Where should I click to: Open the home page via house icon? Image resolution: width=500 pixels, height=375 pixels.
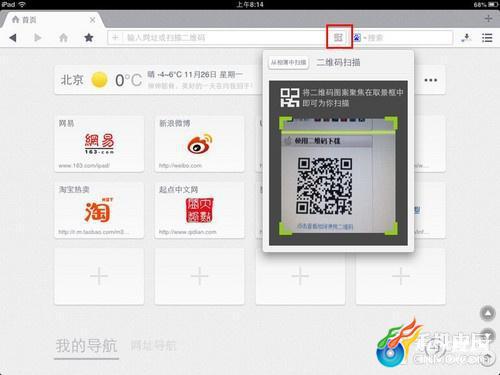[63, 38]
